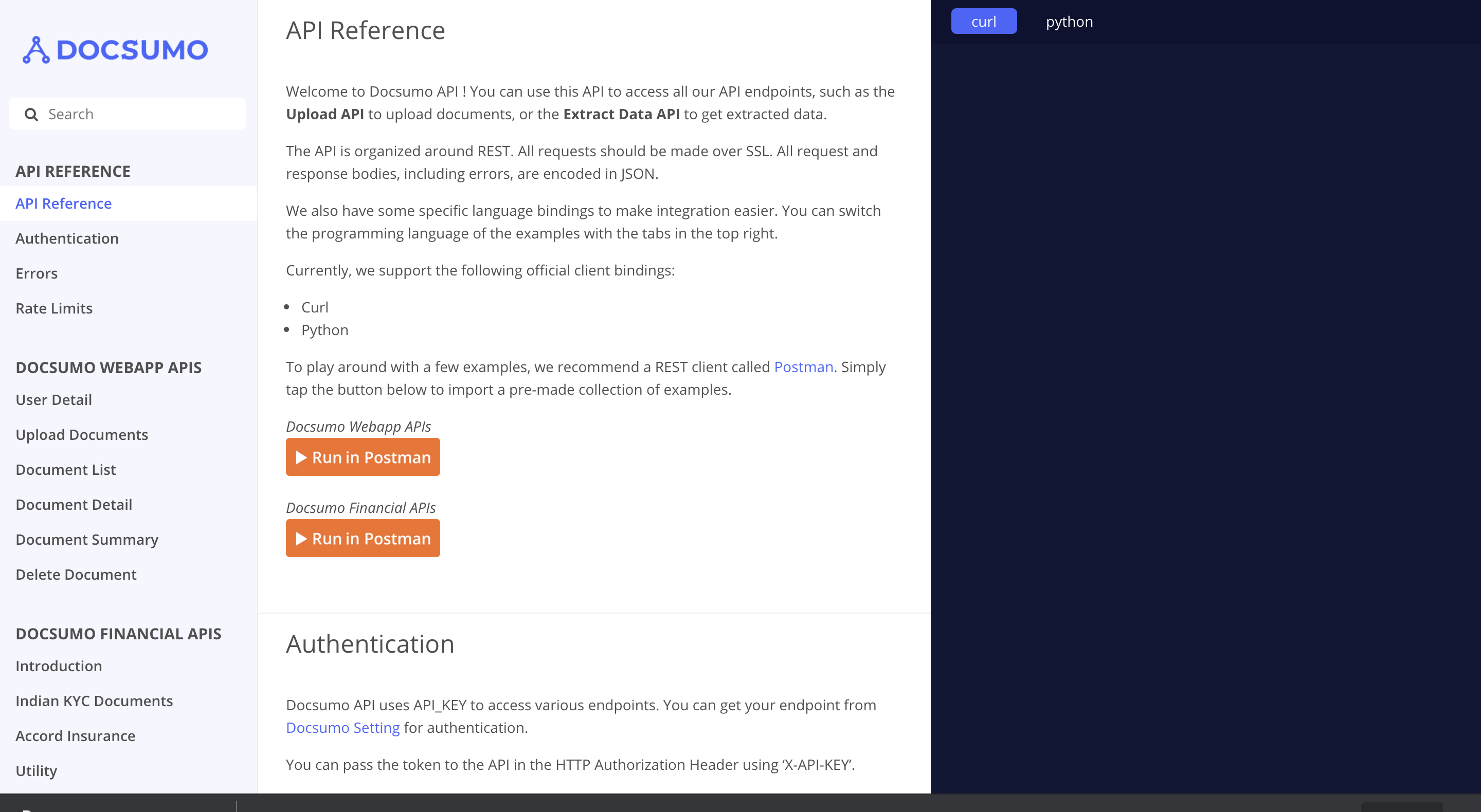The width and height of the screenshot is (1481, 812).
Task: Navigate to Rate Limits section
Action: point(54,308)
